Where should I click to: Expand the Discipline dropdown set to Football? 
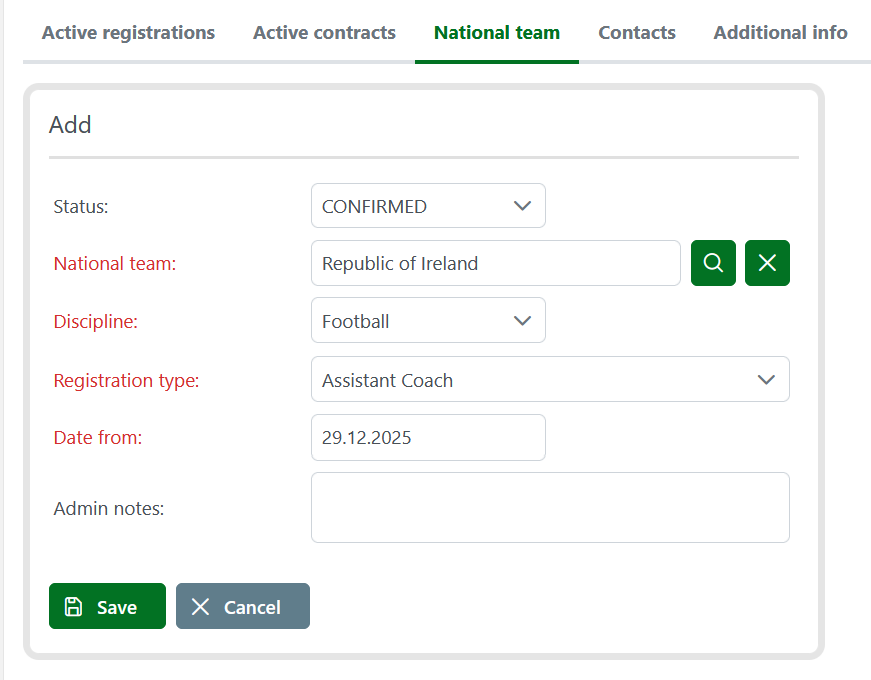pyautogui.click(x=428, y=321)
